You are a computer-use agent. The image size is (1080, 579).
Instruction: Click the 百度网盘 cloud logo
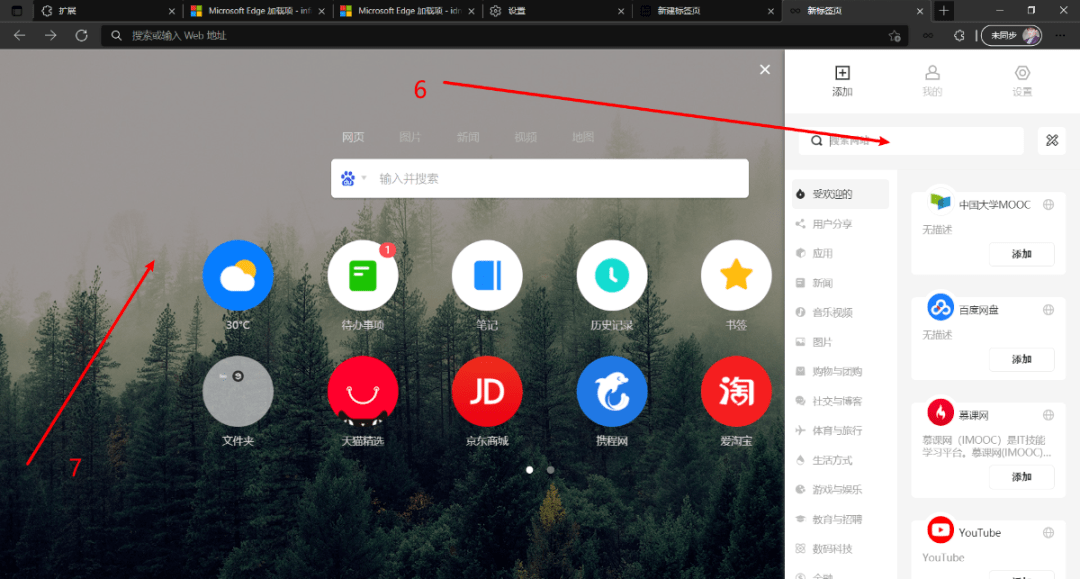coord(940,307)
